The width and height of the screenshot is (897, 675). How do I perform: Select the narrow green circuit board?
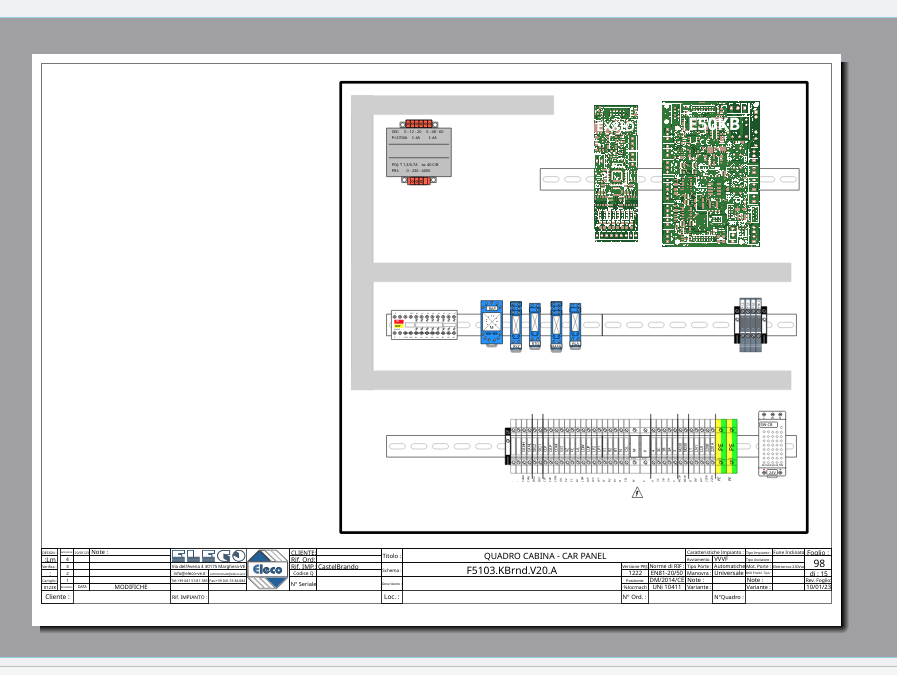pyautogui.click(x=614, y=173)
